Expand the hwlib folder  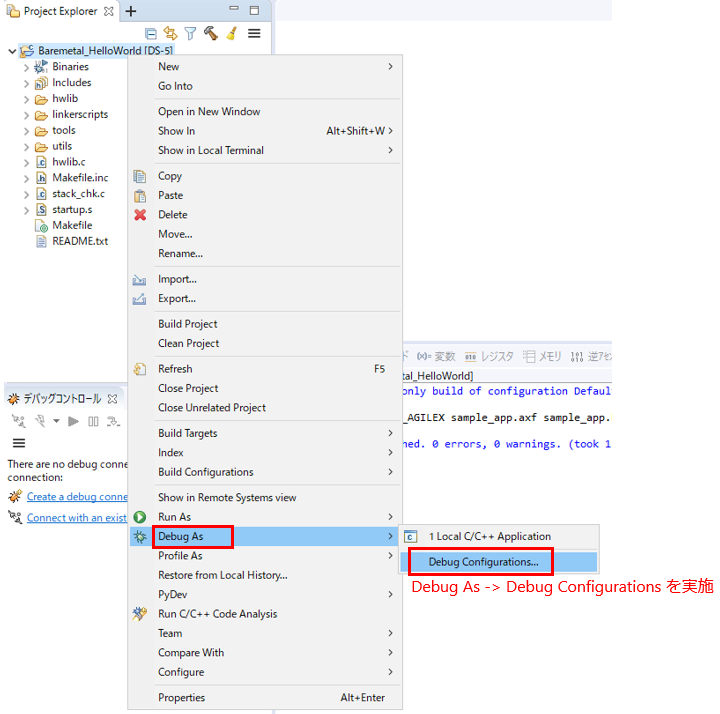point(26,99)
